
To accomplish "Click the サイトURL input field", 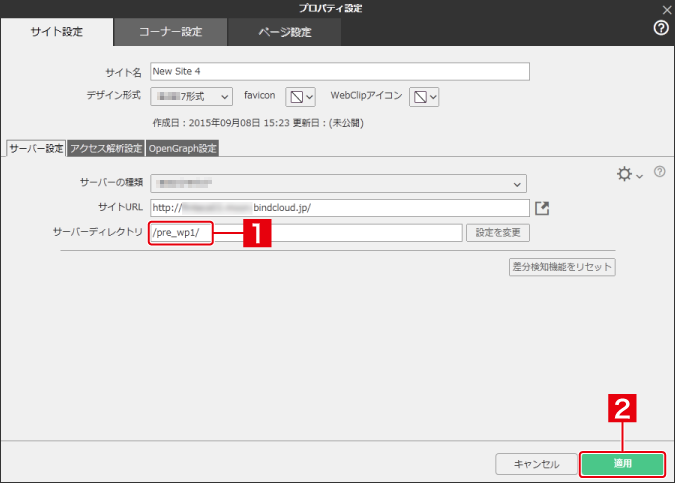I will point(340,208).
